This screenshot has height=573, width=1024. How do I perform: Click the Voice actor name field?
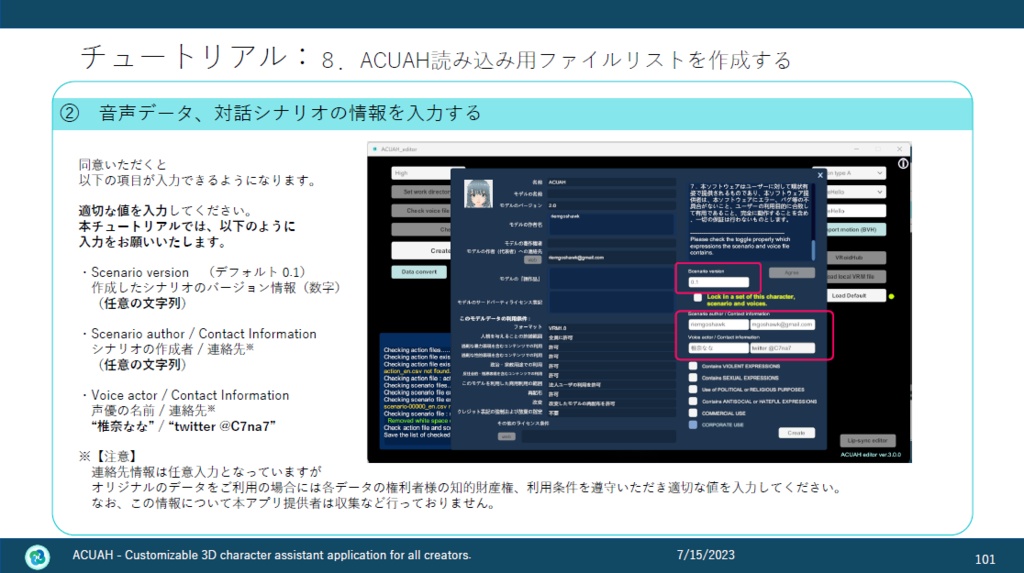[x=718, y=348]
